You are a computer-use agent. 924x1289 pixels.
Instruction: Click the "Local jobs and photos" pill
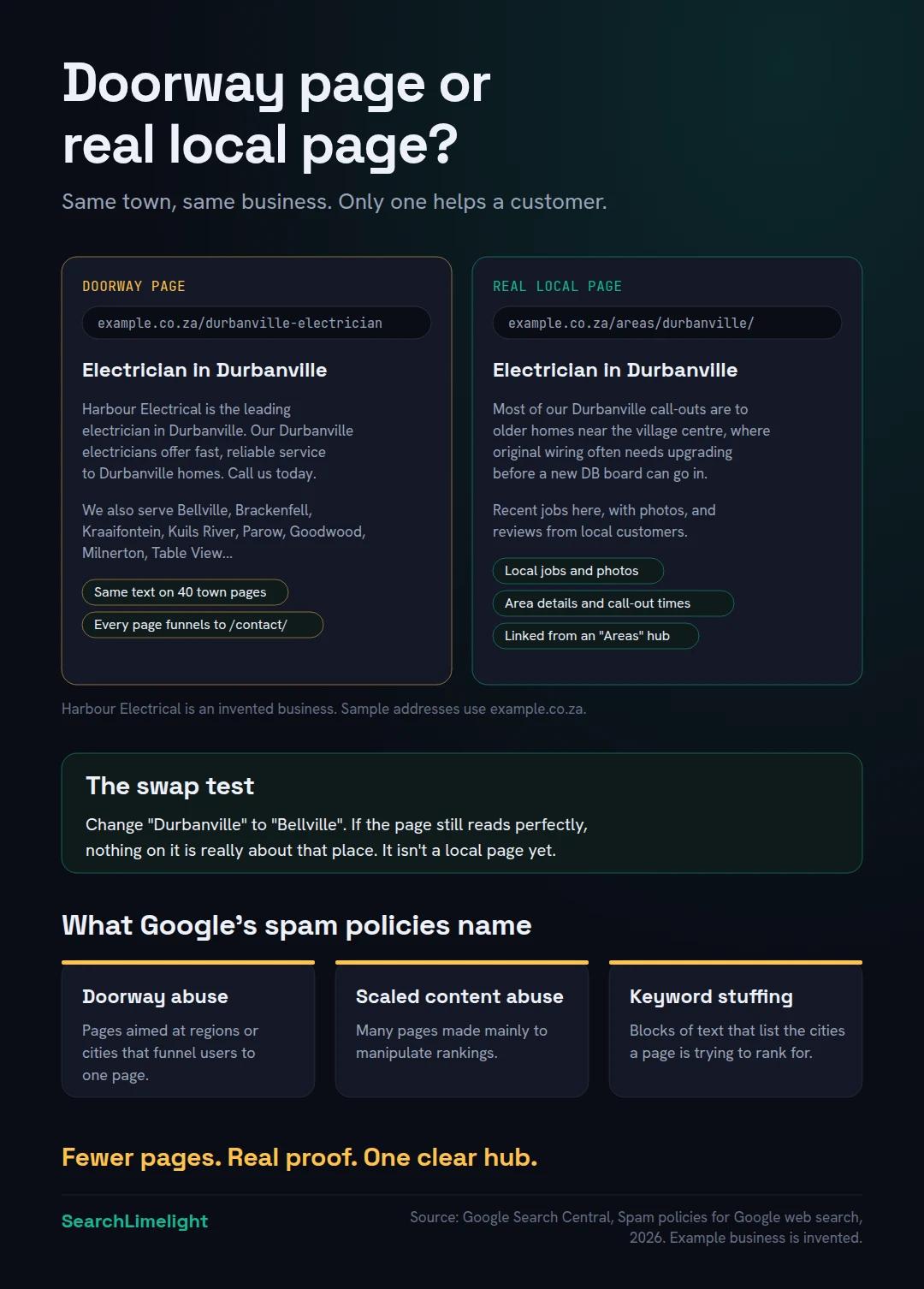578,571
